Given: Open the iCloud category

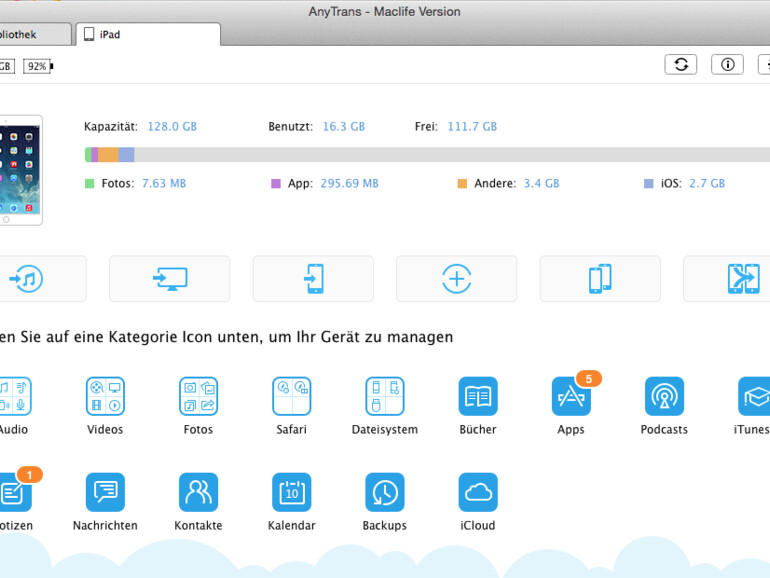Looking at the screenshot, I should point(478,493).
